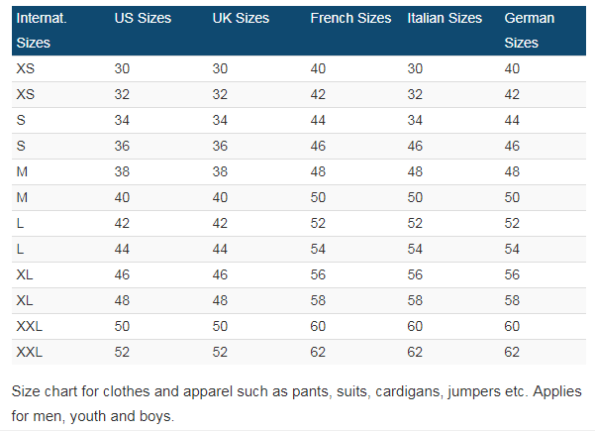Click UK size 34 cell
The image size is (595, 431).
click(220, 120)
